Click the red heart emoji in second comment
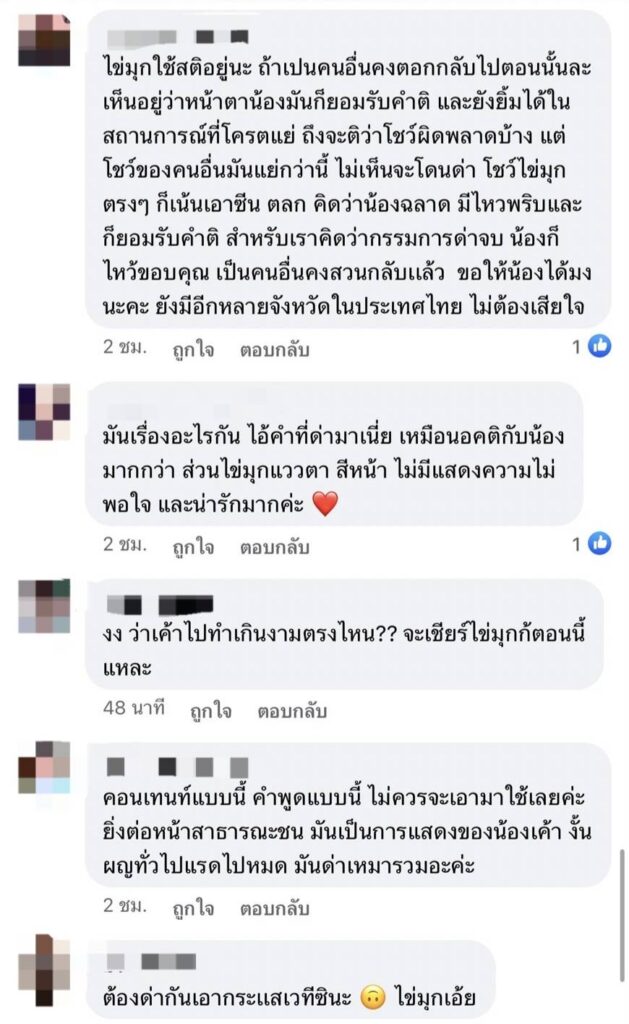This screenshot has width=629, height=1024. (326, 504)
